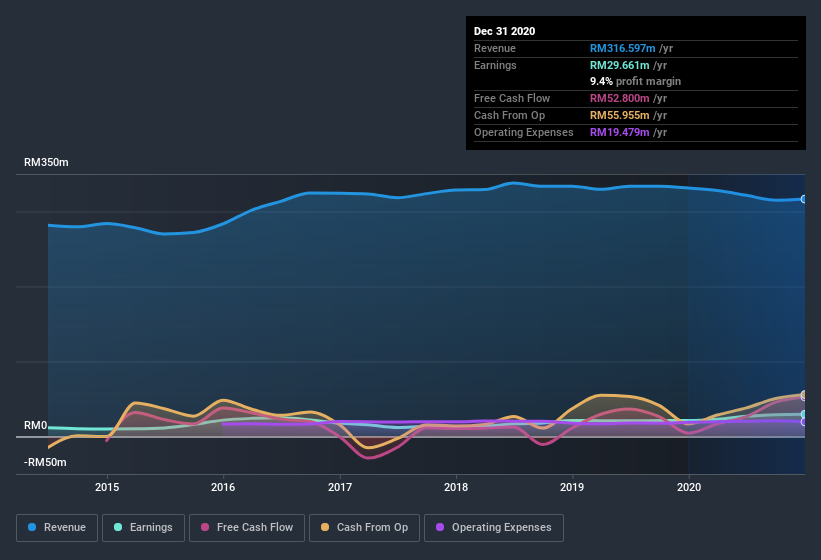Click the Cash From Op label in tooltip

509,115
